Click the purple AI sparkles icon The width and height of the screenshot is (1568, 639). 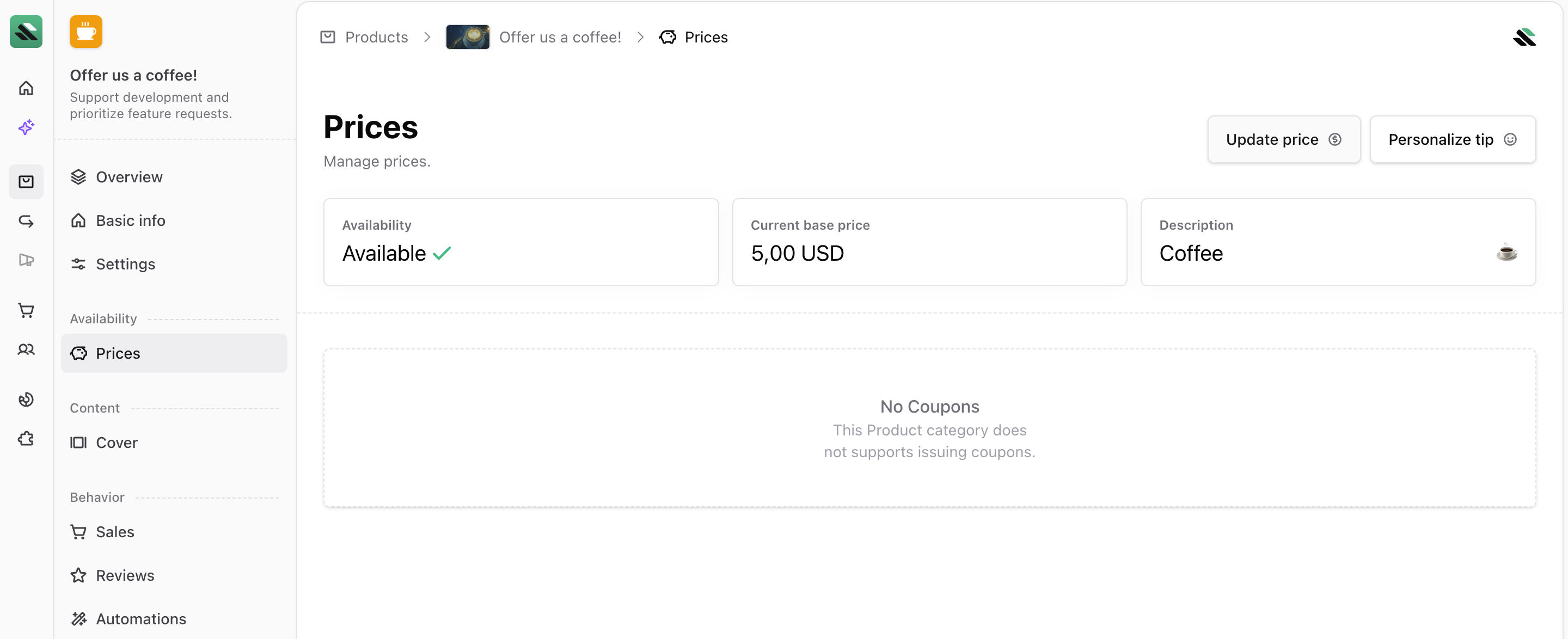pyautogui.click(x=26, y=127)
